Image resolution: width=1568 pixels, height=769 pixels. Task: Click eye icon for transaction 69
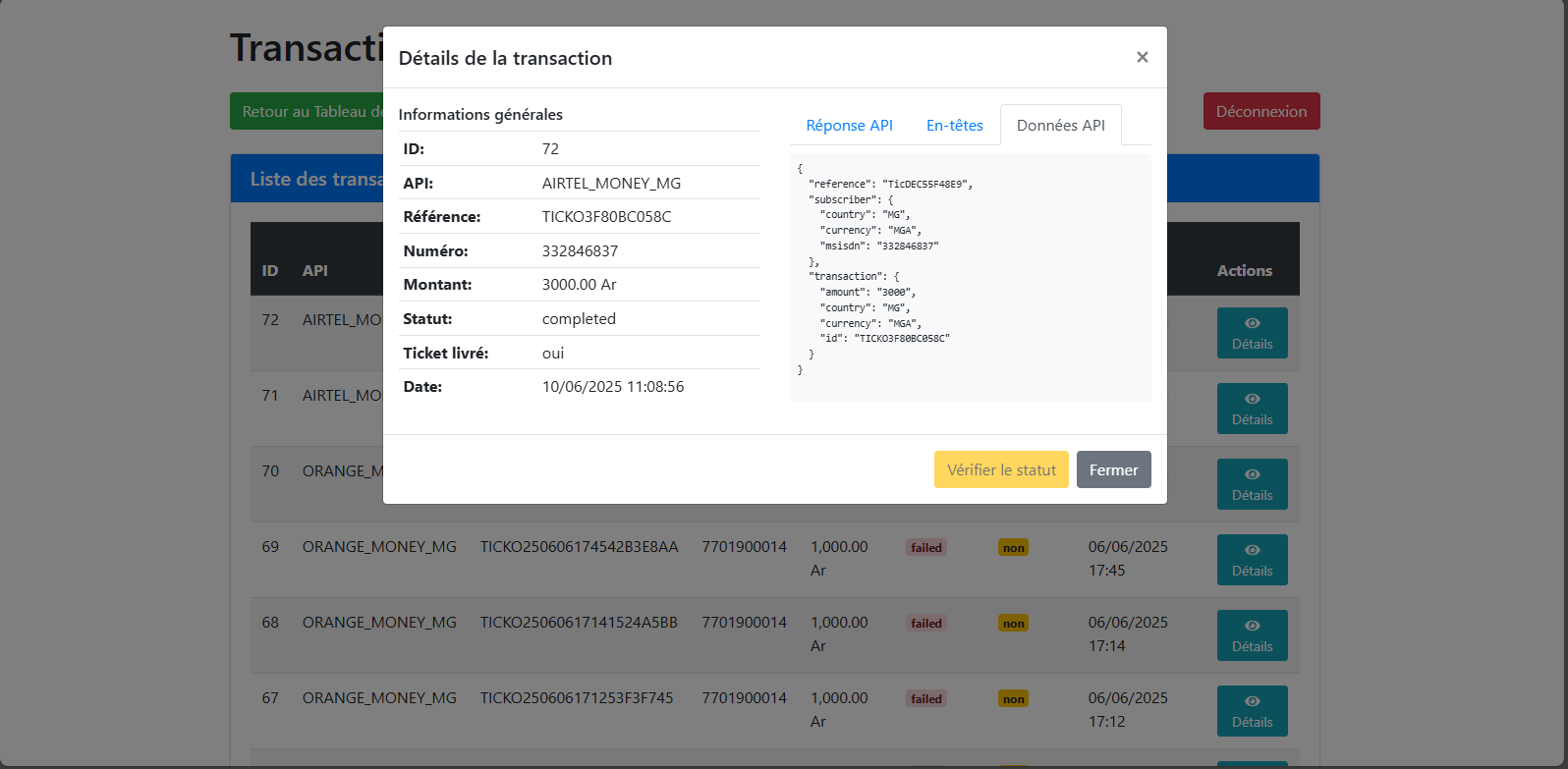(x=1252, y=550)
